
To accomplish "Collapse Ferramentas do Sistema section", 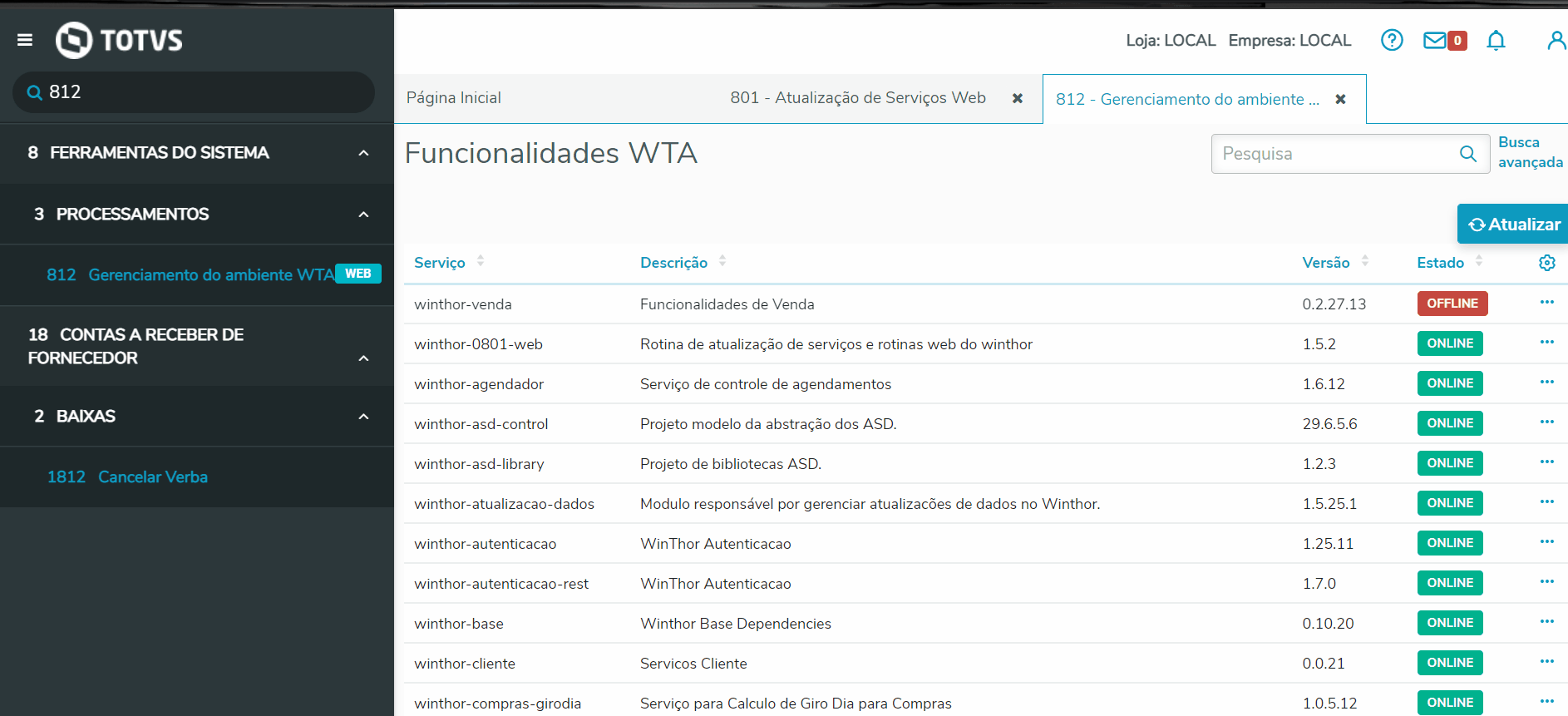I will (363, 153).
